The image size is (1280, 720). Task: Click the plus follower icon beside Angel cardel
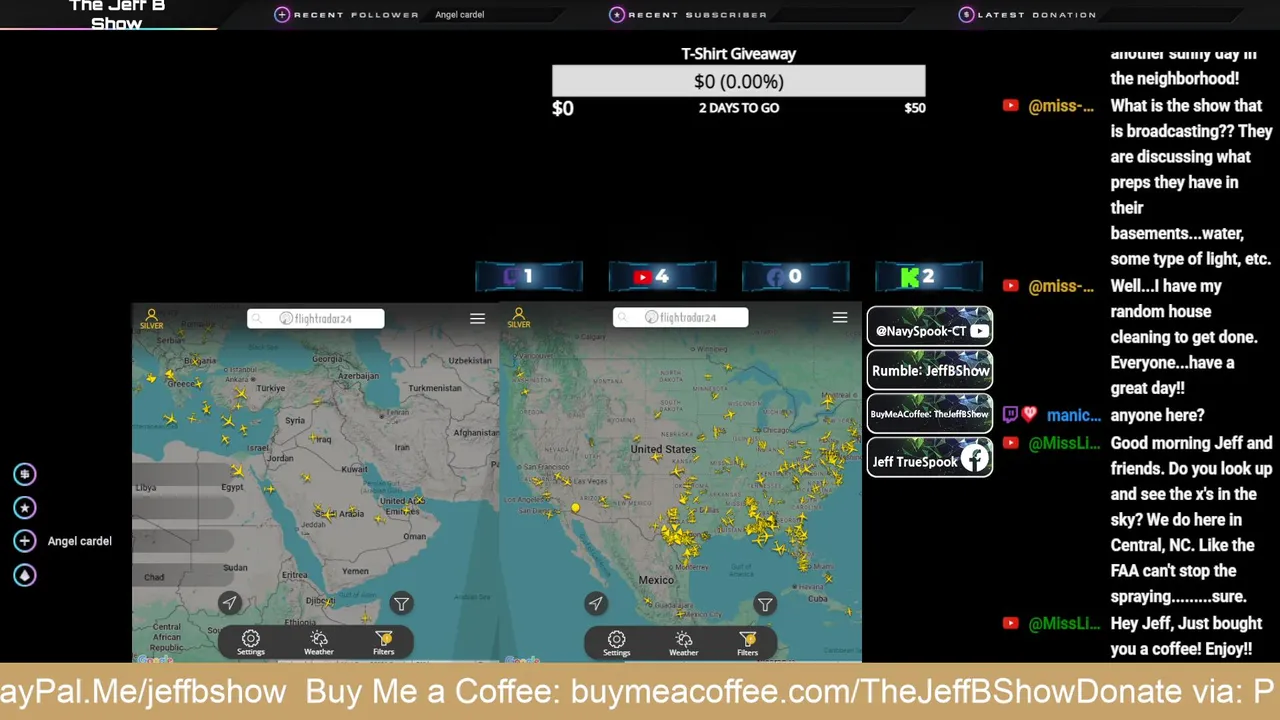[25, 541]
